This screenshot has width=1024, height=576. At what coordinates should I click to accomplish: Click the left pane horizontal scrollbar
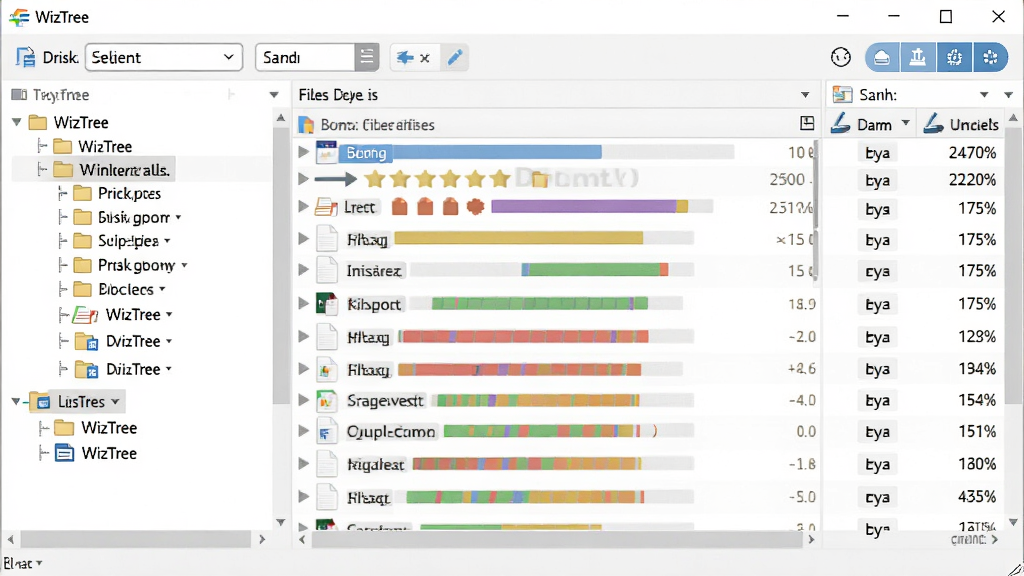[136, 539]
